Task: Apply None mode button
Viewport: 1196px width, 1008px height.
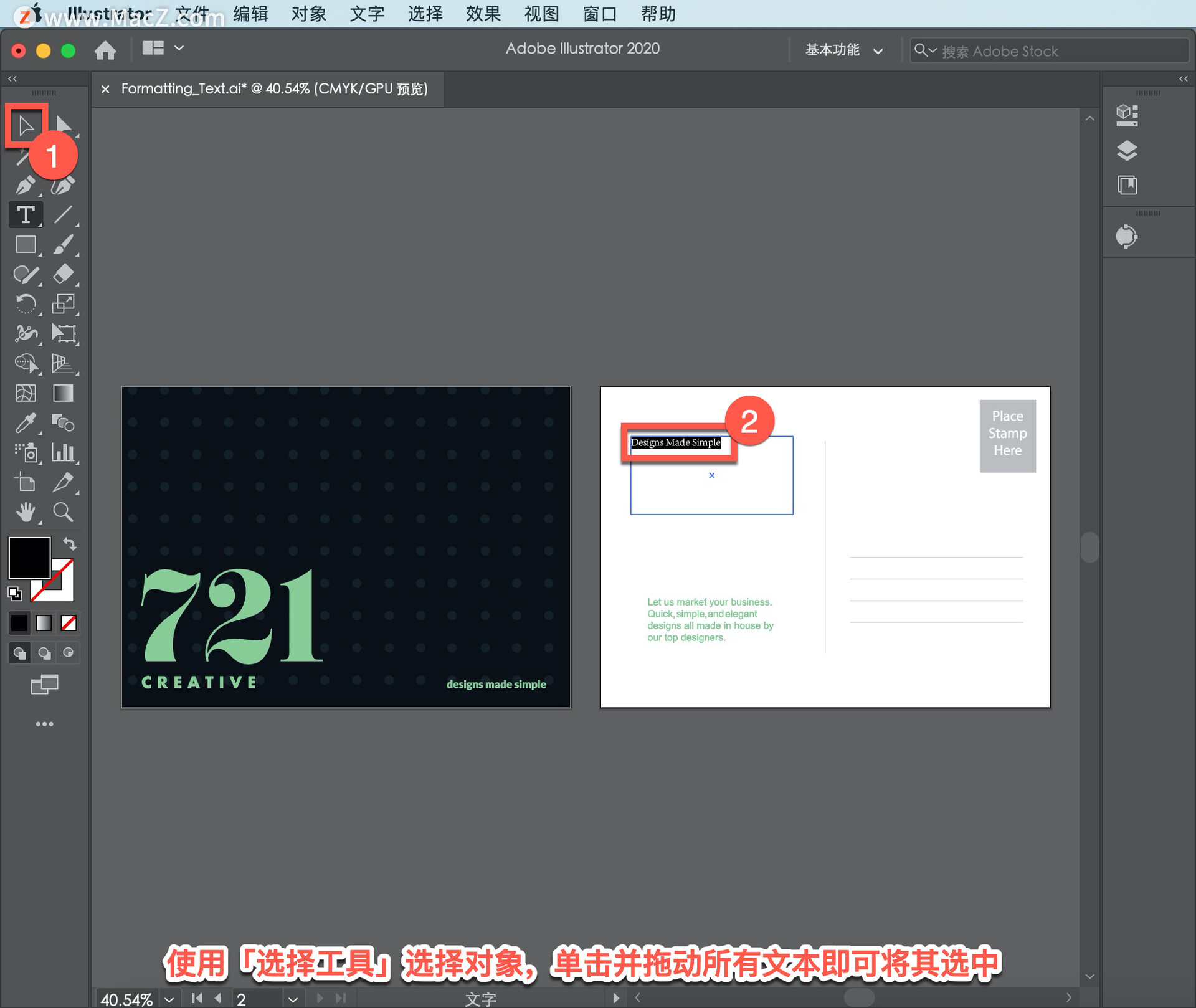Action: click(x=69, y=622)
